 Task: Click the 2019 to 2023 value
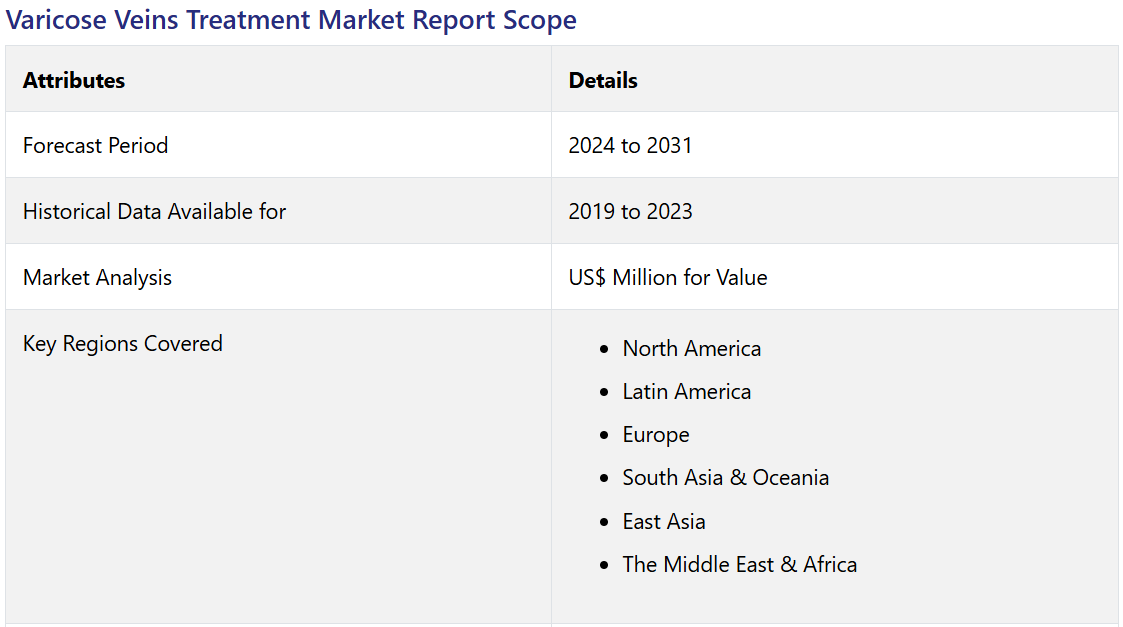pyautogui.click(x=630, y=211)
